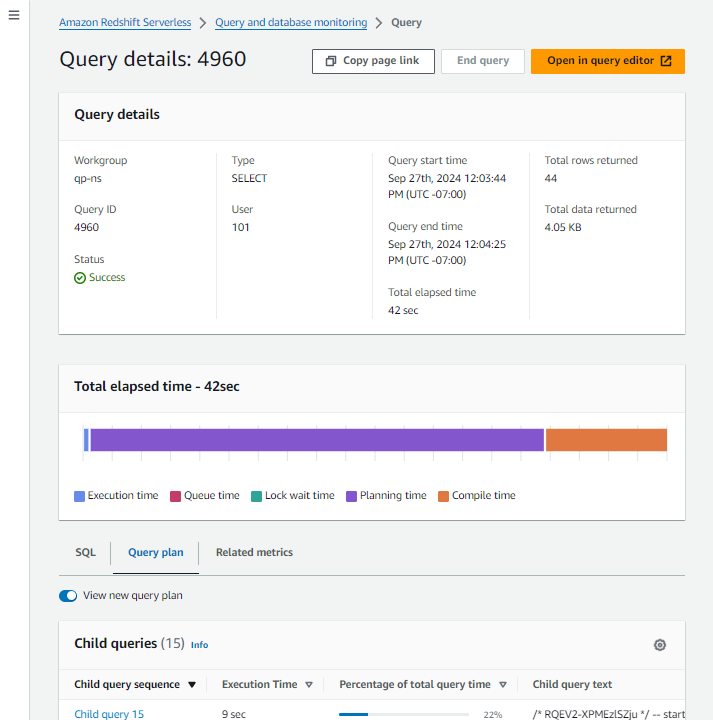Open the Child query 15 link
The height and width of the screenshot is (720, 713).
pos(109,714)
